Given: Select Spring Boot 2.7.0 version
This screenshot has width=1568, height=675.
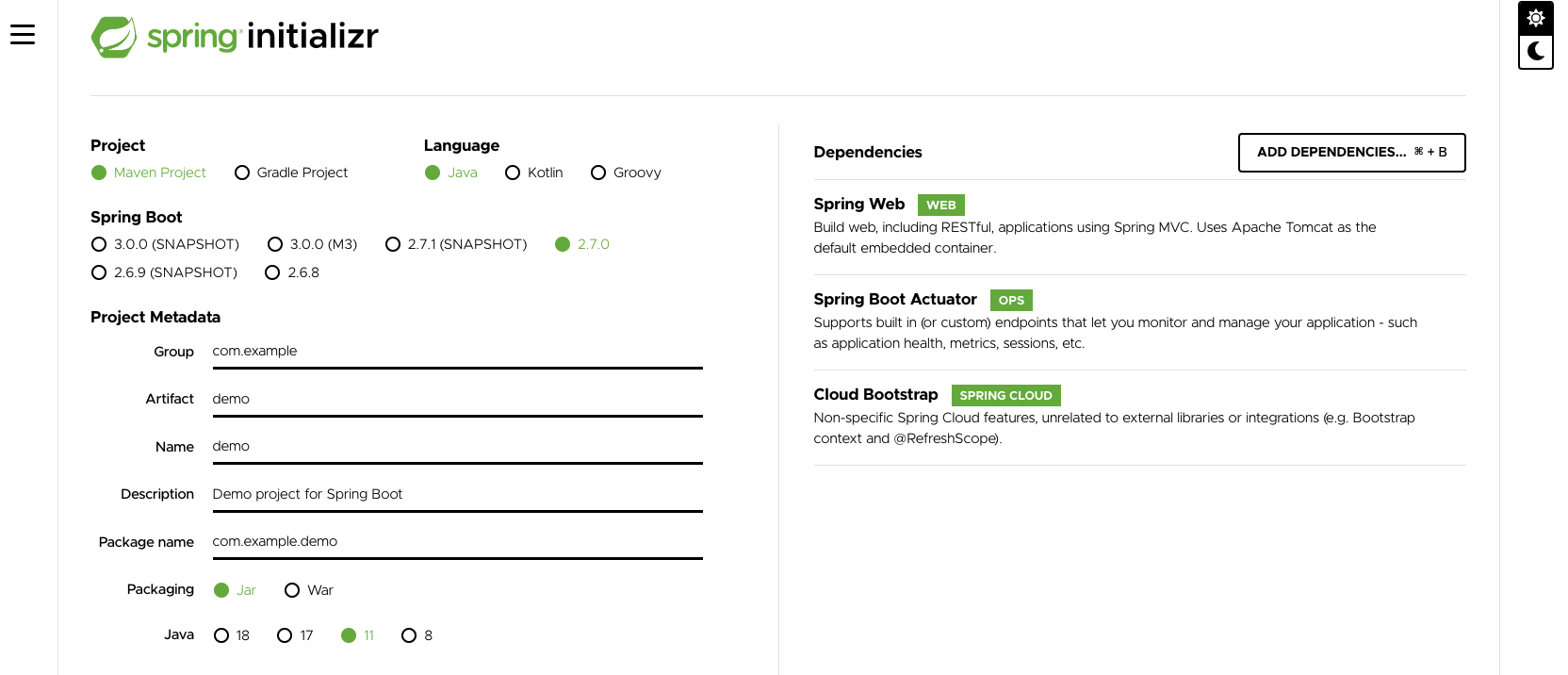Looking at the screenshot, I should click(582, 244).
